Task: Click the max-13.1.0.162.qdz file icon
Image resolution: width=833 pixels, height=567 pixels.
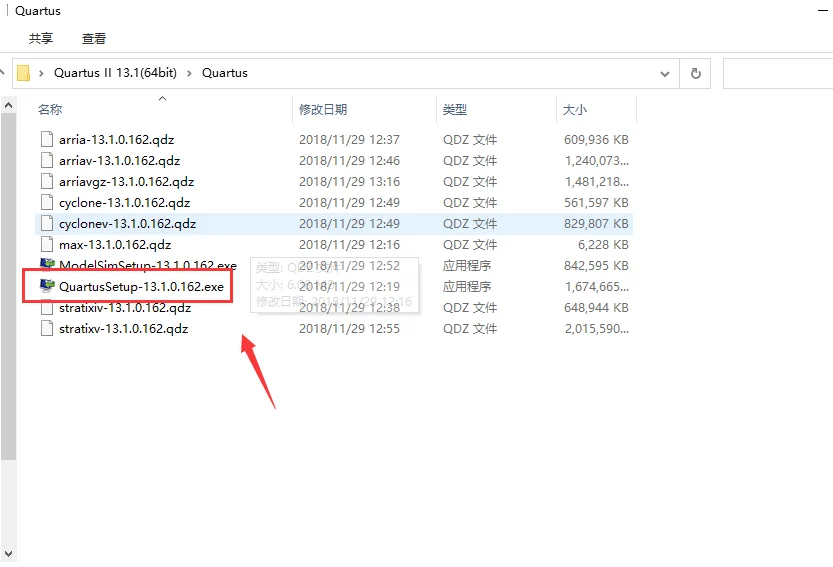Action: click(47, 244)
